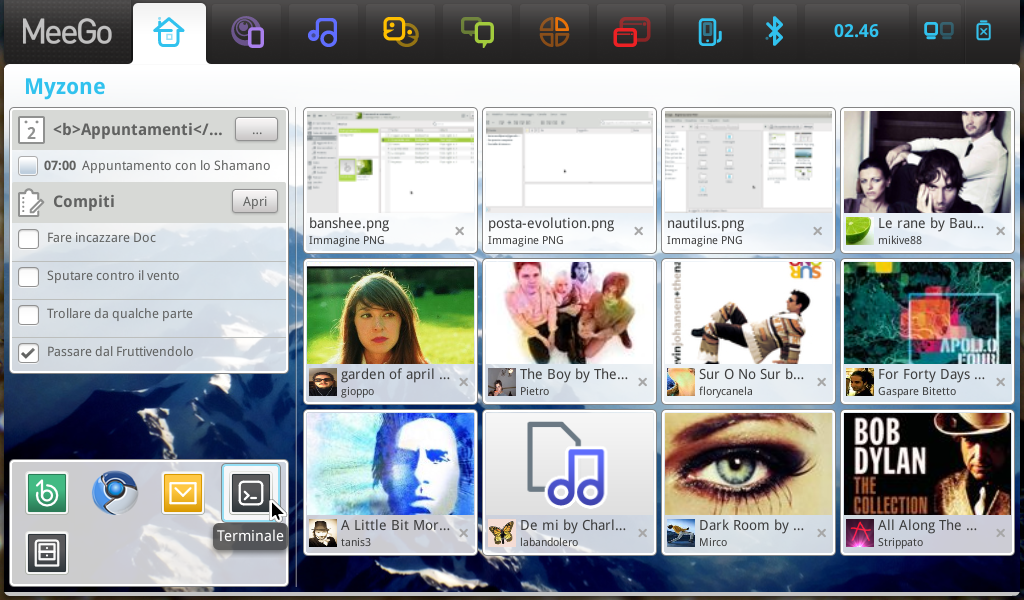Dismiss The Boy by The... item
This screenshot has height=600, width=1024.
click(x=643, y=382)
